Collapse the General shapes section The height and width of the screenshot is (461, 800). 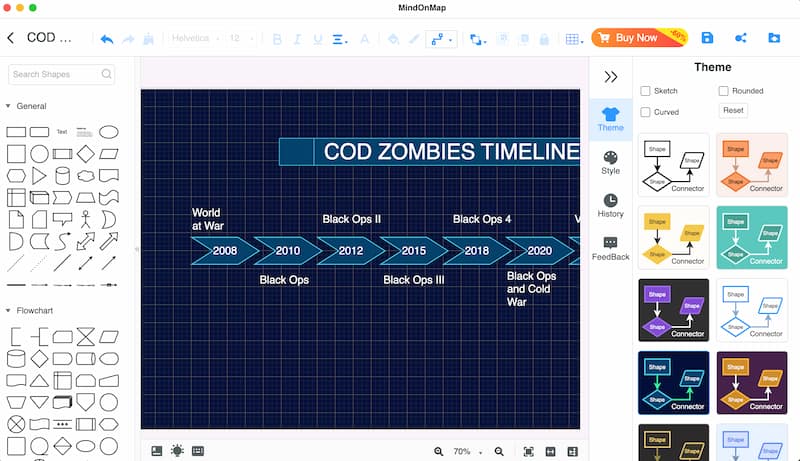(8, 106)
